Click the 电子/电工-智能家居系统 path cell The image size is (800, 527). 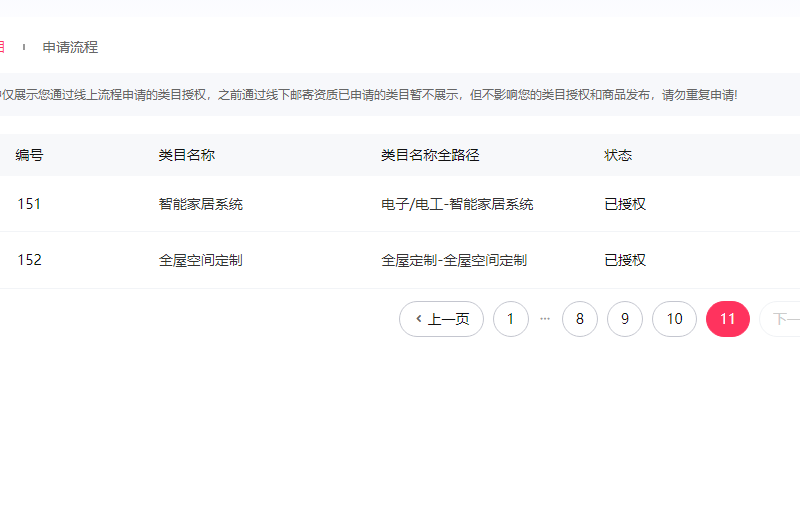(457, 204)
